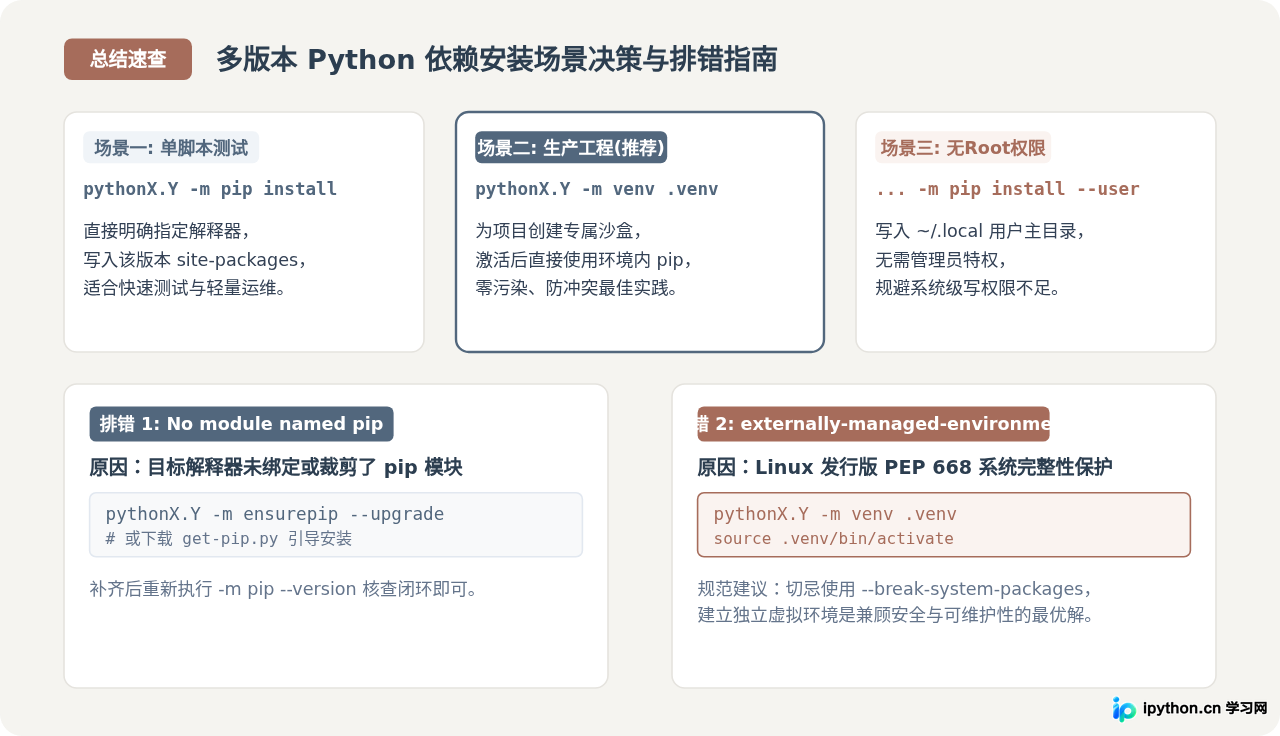Click the heading 原因:Linux 发行版 PEP 668 系统完整性保护

pyautogui.click(x=905, y=467)
